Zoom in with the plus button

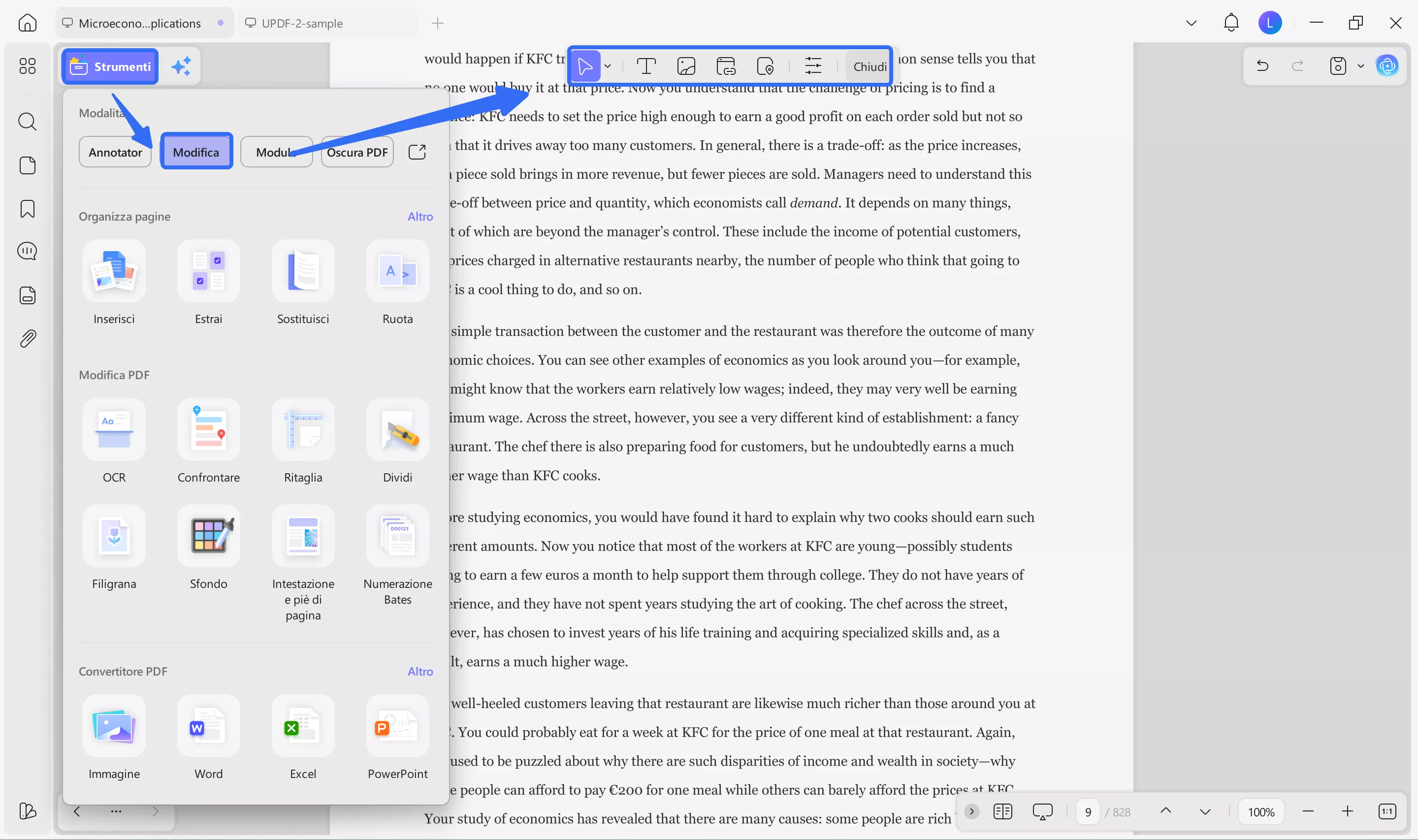[x=1347, y=811]
